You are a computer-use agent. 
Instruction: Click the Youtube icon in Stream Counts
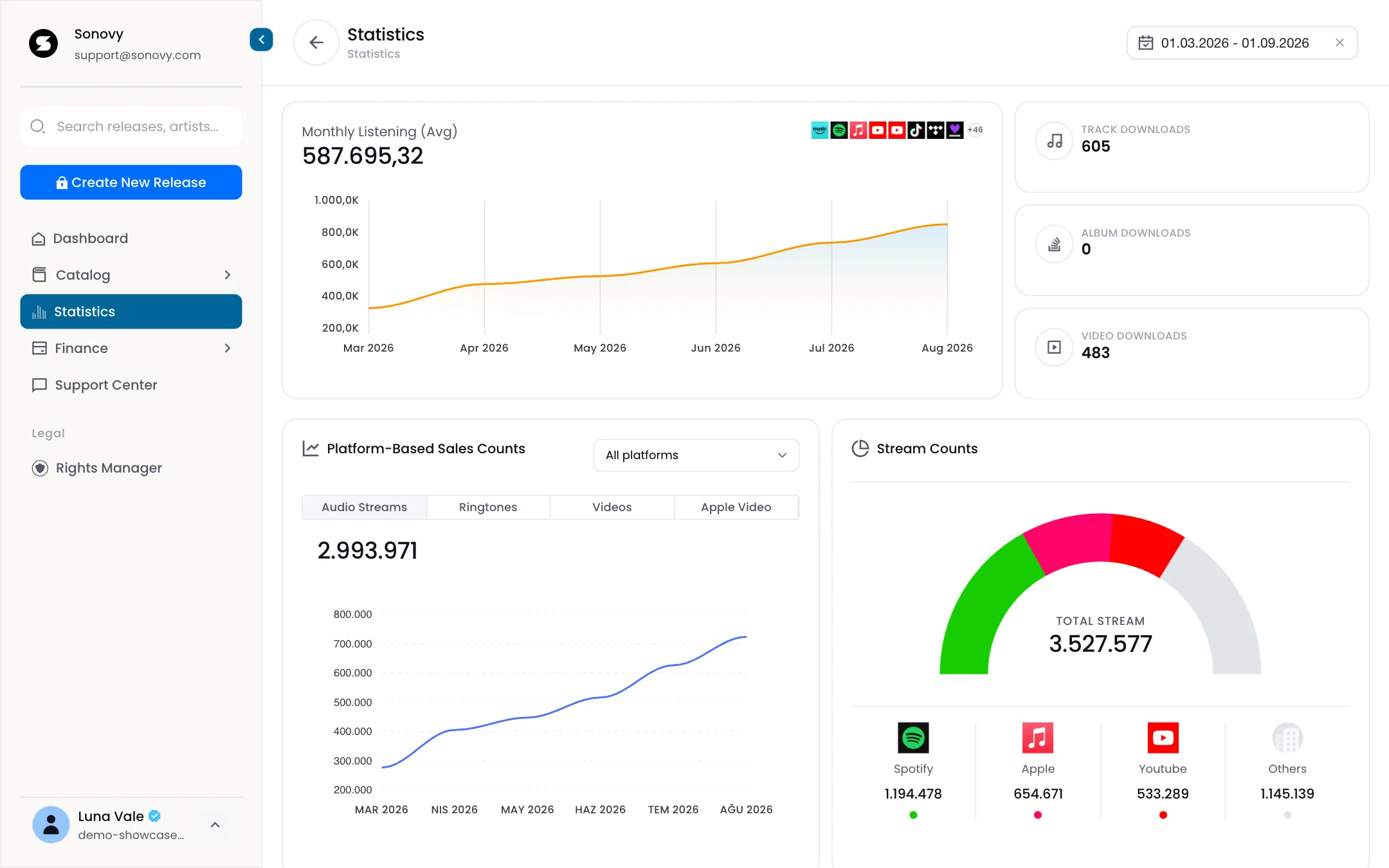[x=1163, y=737]
